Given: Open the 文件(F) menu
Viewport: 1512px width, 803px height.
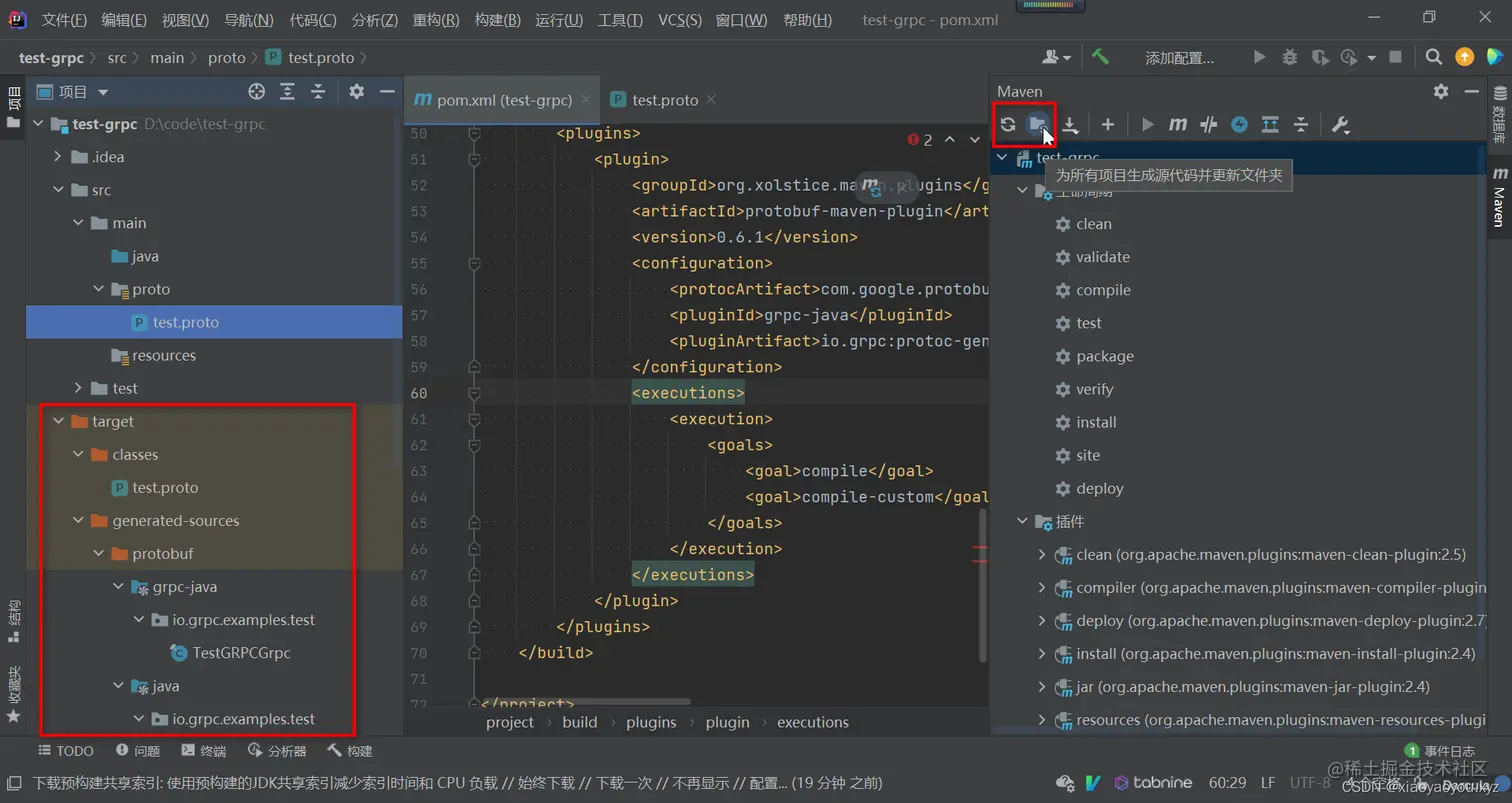Looking at the screenshot, I should (64, 20).
